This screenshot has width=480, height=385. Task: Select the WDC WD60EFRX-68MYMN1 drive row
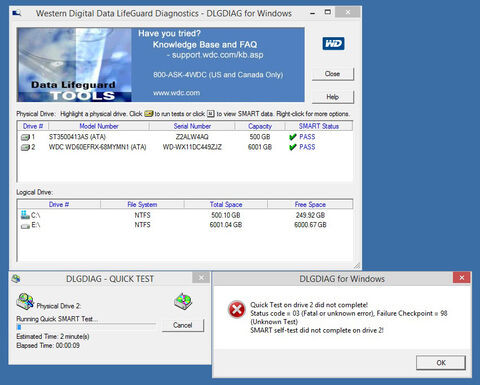pyautogui.click(x=185, y=147)
